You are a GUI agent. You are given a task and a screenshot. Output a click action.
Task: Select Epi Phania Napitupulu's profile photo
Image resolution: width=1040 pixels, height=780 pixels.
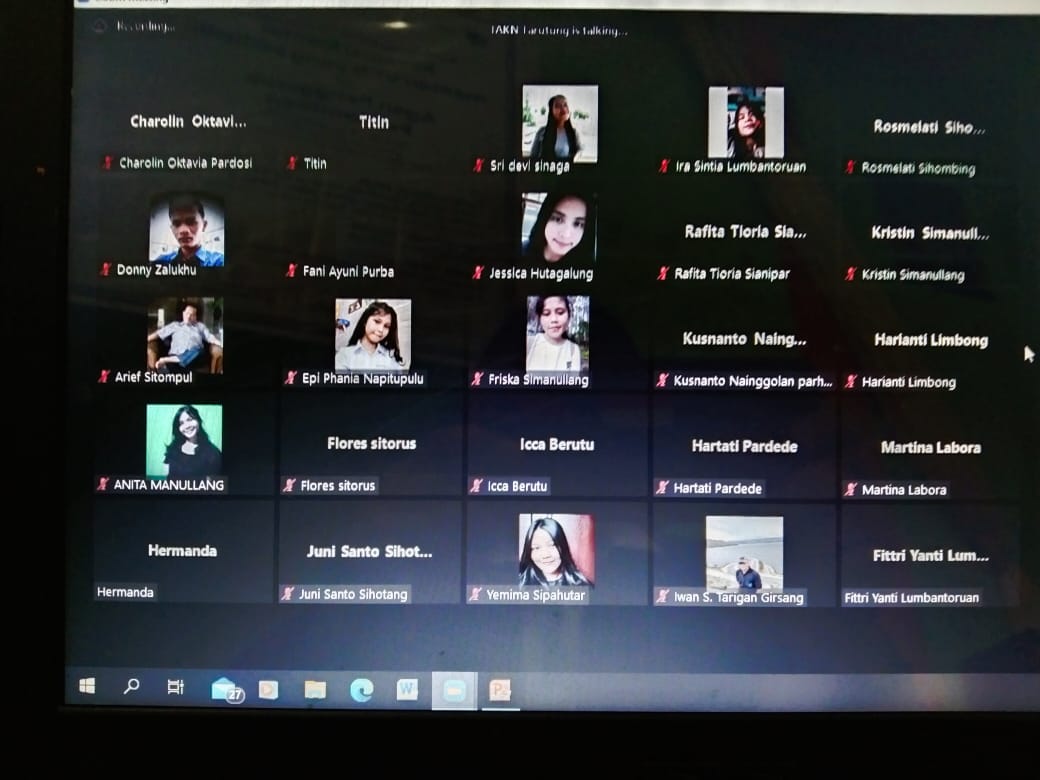373,335
